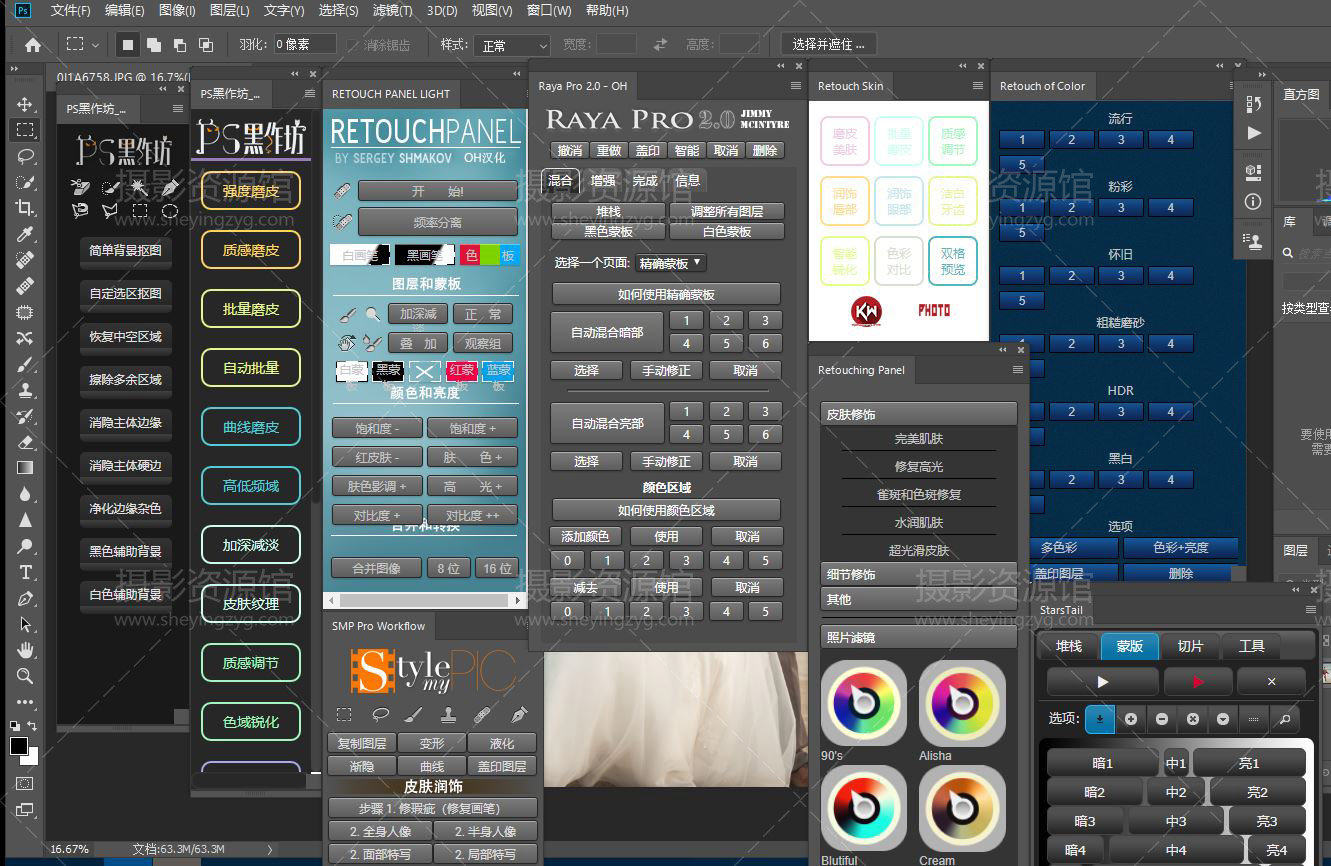Click the Info icon in the right dock

pyautogui.click(x=1253, y=201)
